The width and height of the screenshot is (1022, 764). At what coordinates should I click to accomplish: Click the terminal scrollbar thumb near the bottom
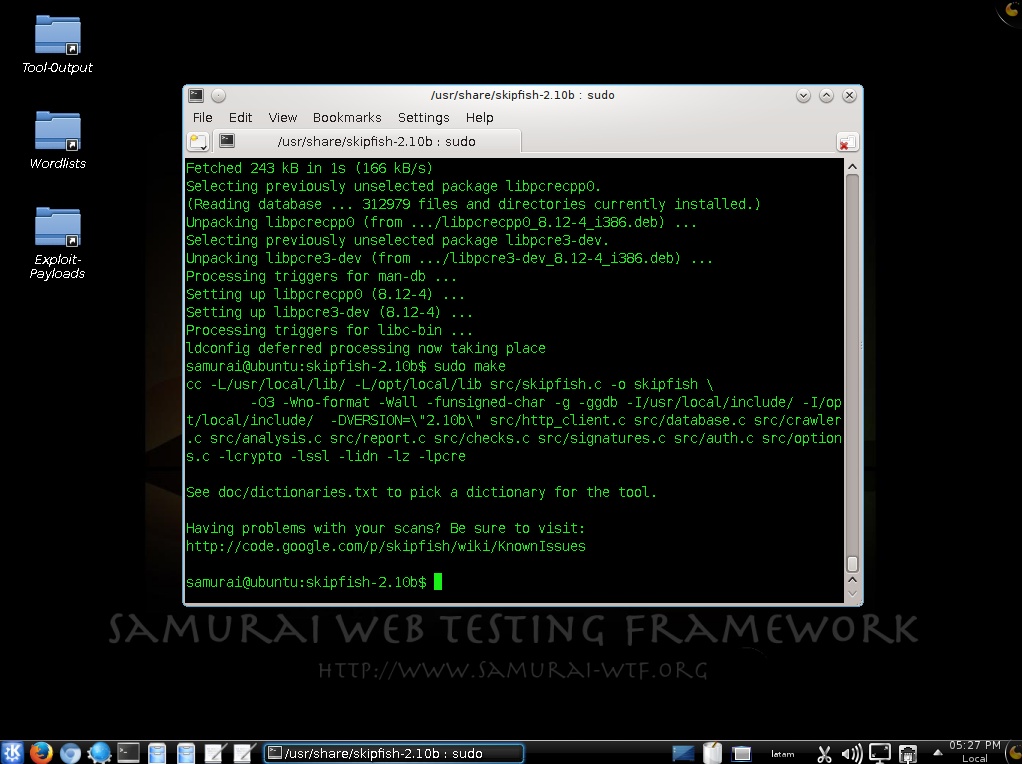(852, 563)
